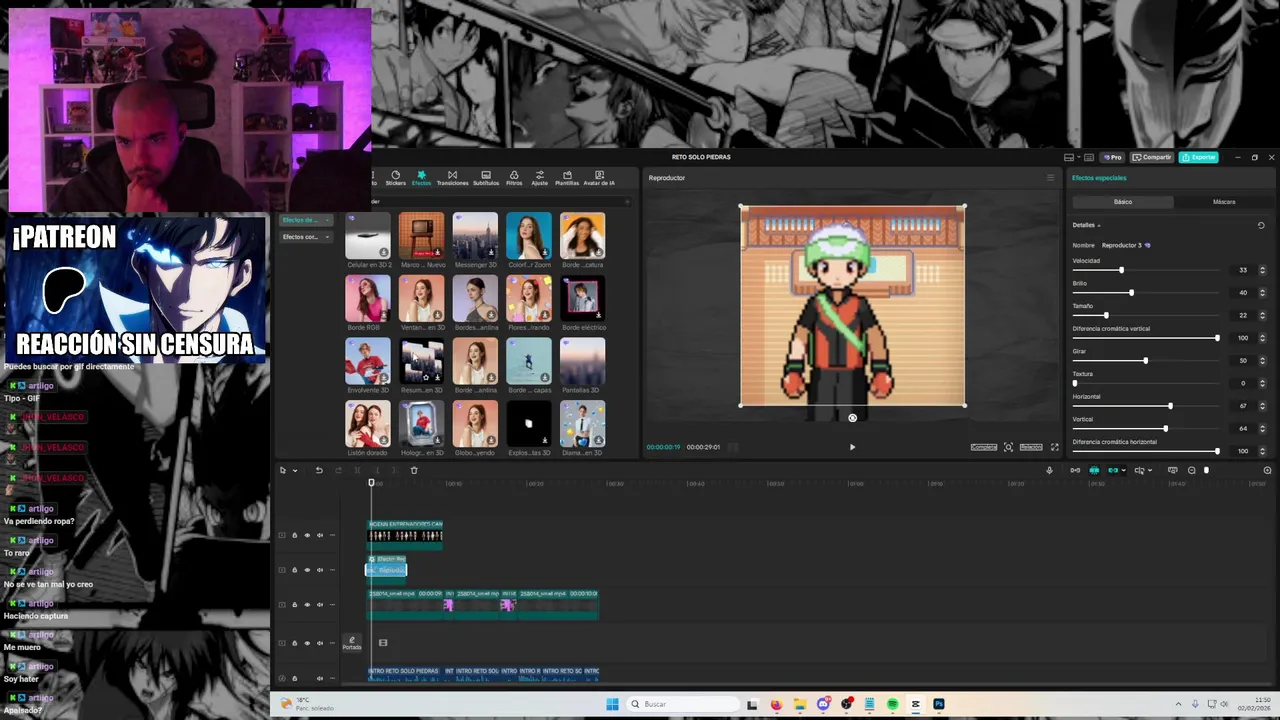This screenshot has width=1280, height=720.
Task: Click the microphone voice-over icon
Action: point(1049,470)
